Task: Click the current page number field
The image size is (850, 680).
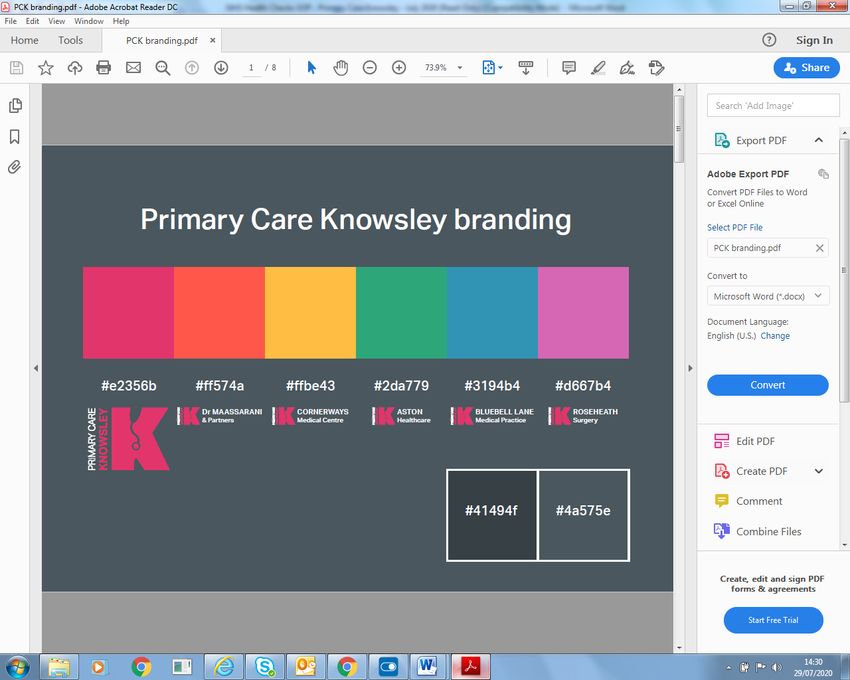Action: tap(251, 68)
